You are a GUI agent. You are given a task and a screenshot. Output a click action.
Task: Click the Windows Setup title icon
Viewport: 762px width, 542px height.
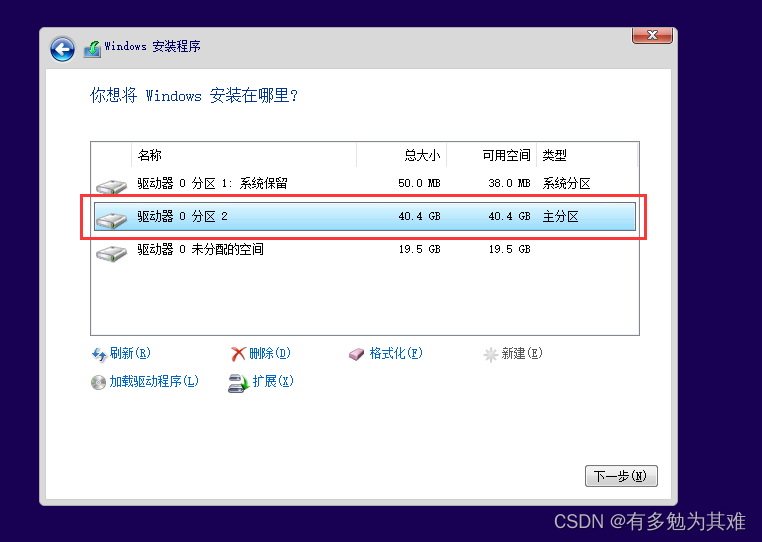point(92,49)
